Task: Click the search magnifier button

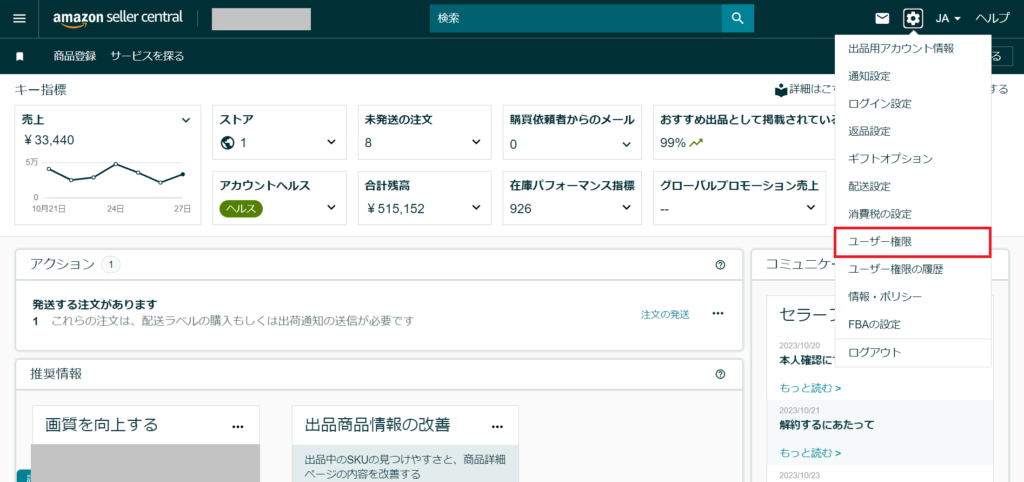Action: coord(737,18)
